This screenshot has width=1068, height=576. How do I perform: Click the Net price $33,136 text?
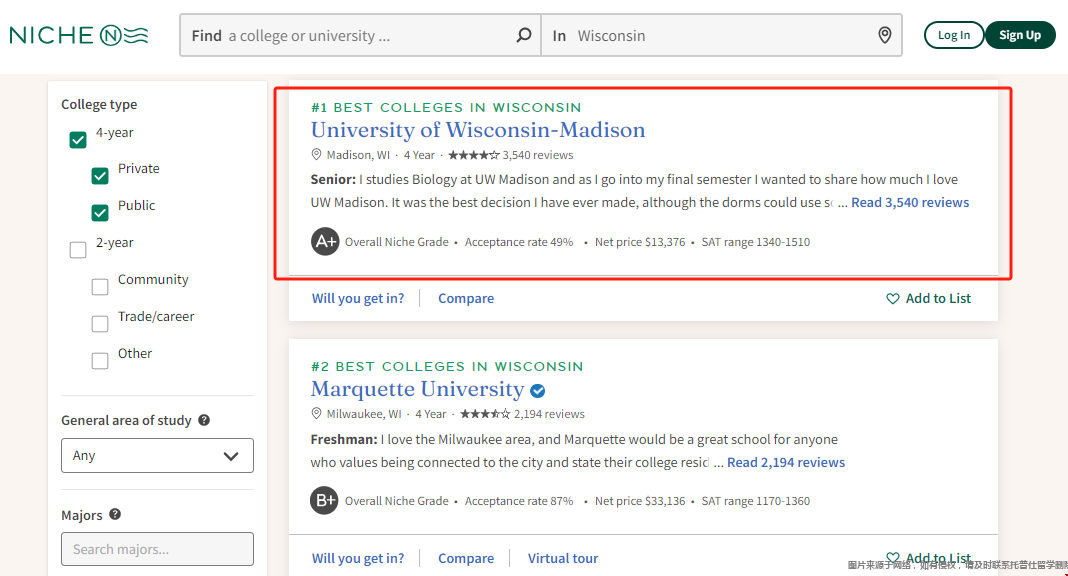point(640,500)
